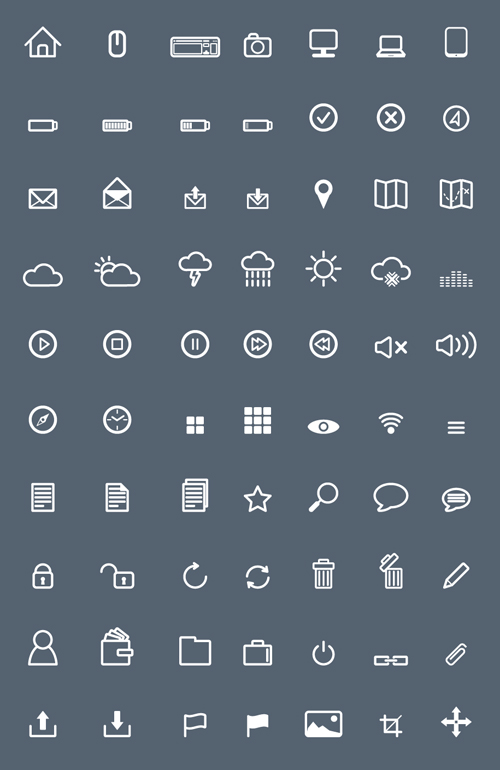Click the open envelope mail icon
Viewport: 500px width, 770px height.
tap(117, 193)
